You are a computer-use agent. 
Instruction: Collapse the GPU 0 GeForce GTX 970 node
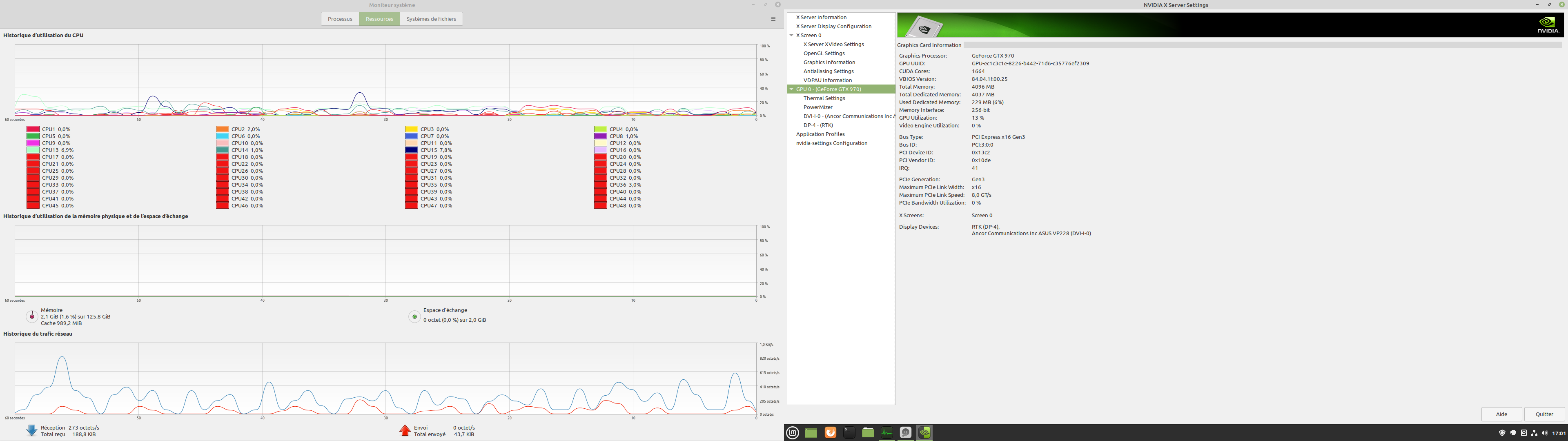point(791,89)
